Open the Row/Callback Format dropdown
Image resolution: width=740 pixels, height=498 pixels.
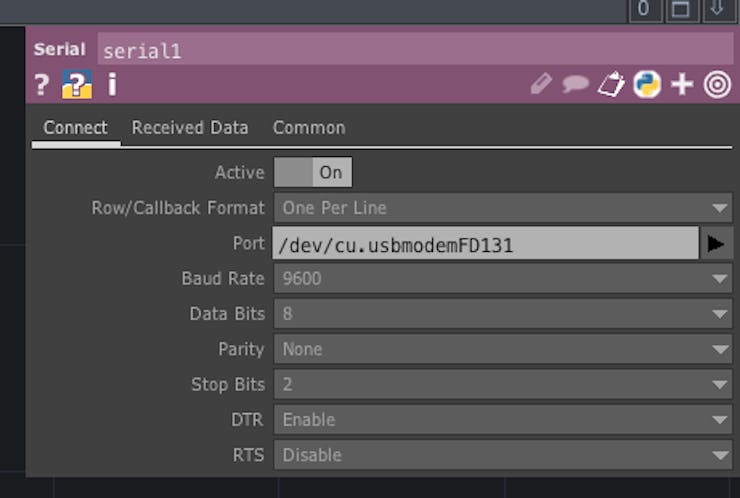(503, 208)
